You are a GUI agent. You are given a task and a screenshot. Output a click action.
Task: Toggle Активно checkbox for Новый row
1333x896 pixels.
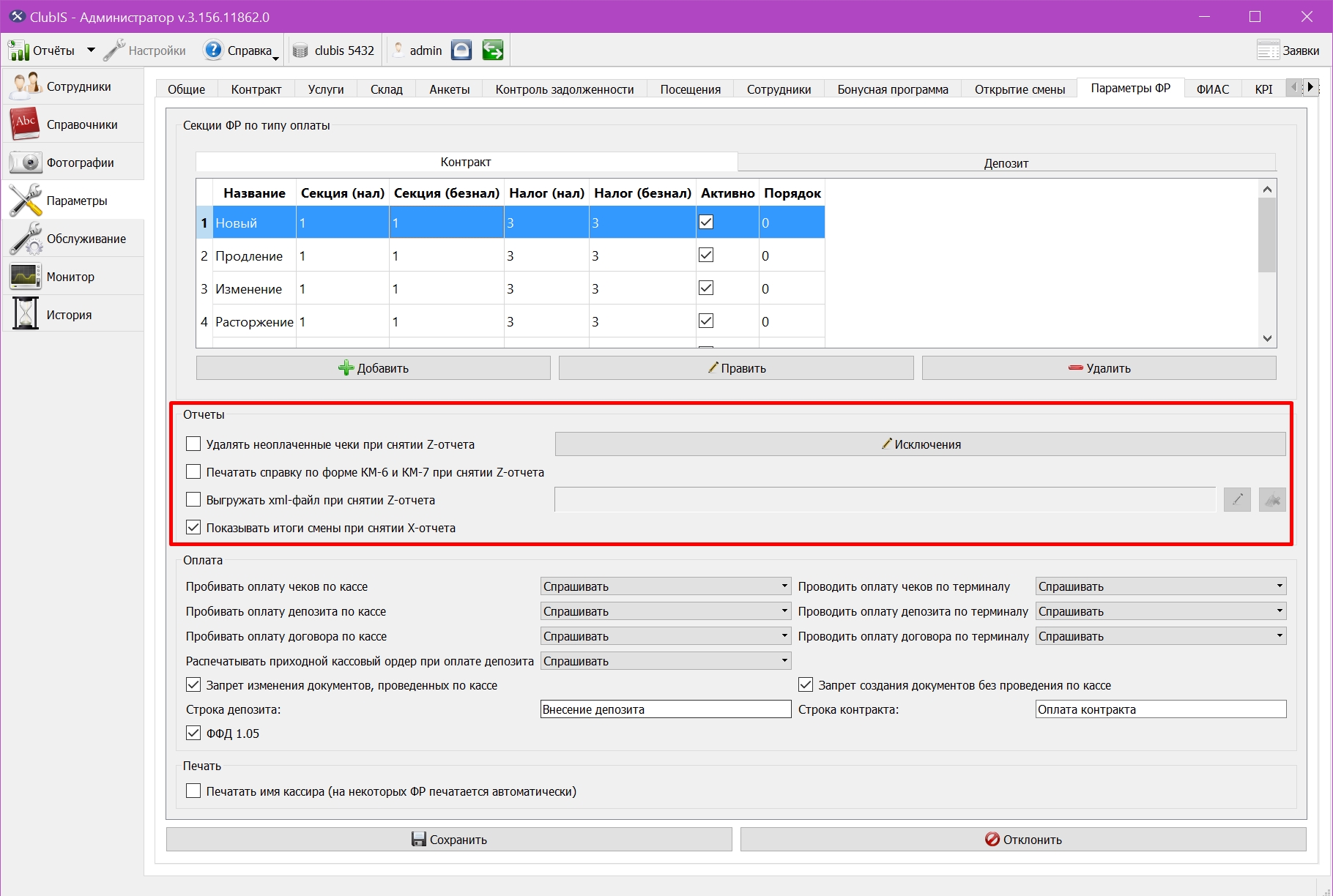click(x=706, y=222)
